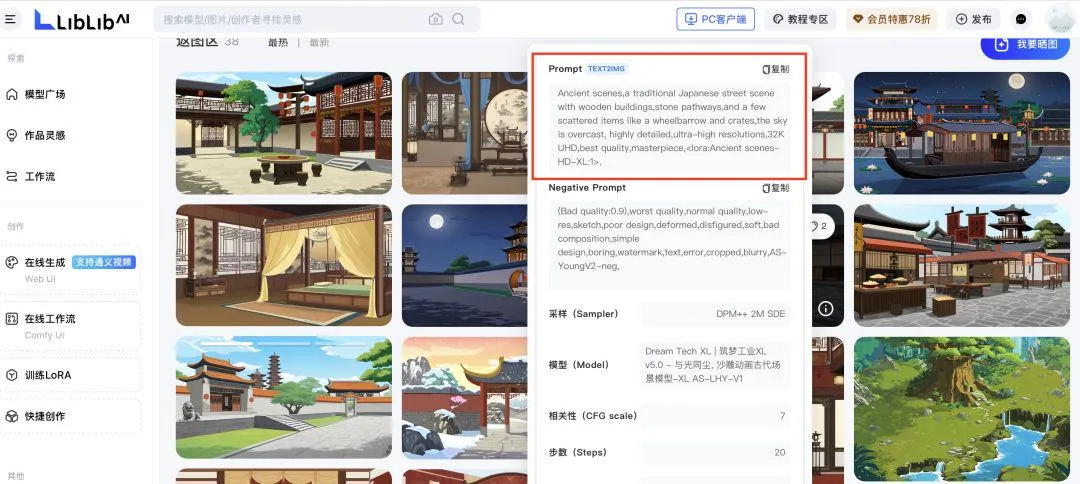This screenshot has width=1080, height=484.
Task: Click the Prompt text box content
Action: (669, 127)
